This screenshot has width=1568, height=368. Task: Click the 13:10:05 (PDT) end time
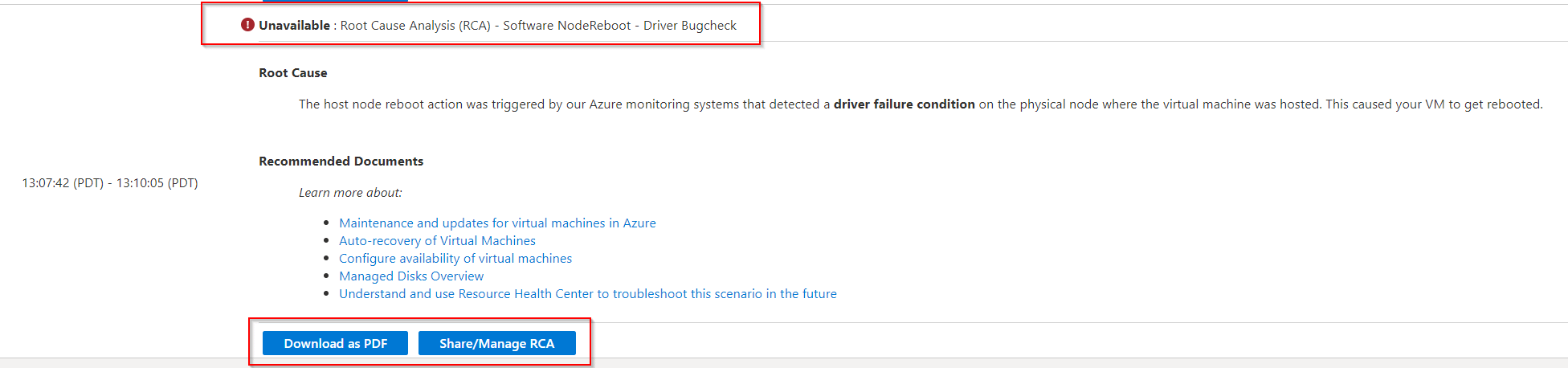(157, 183)
